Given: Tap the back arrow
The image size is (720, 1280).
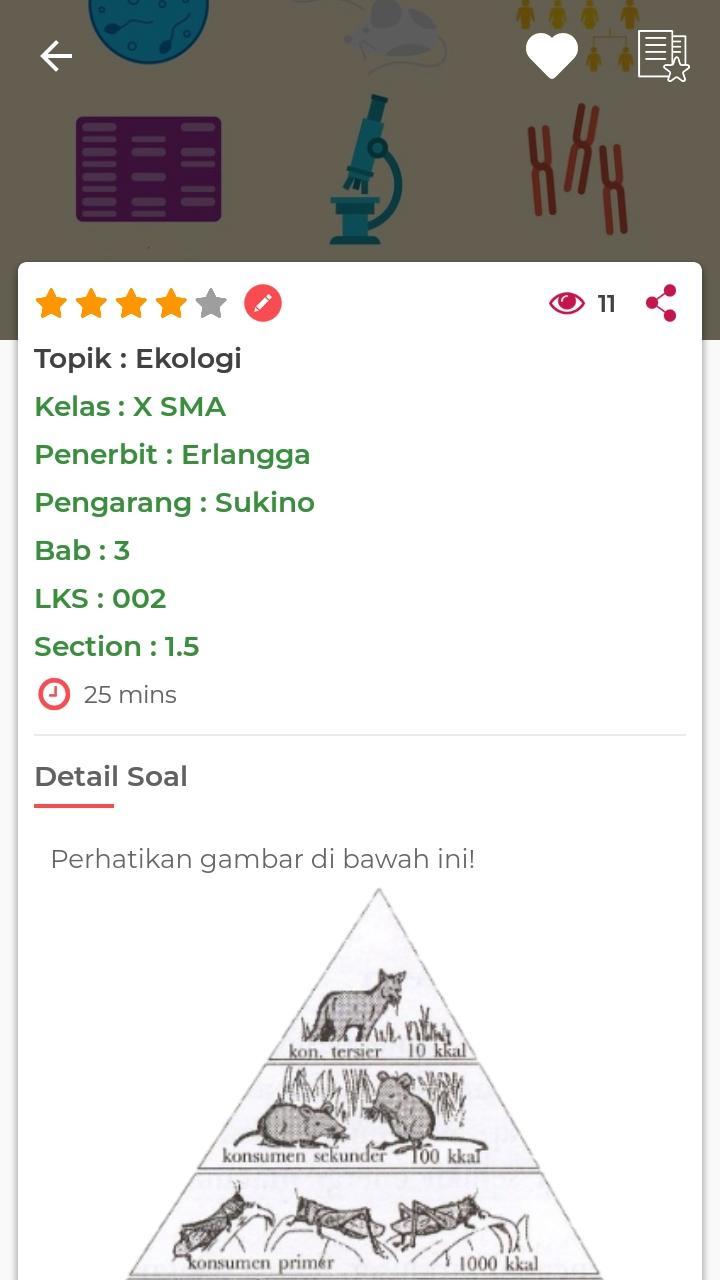Looking at the screenshot, I should [x=56, y=56].
